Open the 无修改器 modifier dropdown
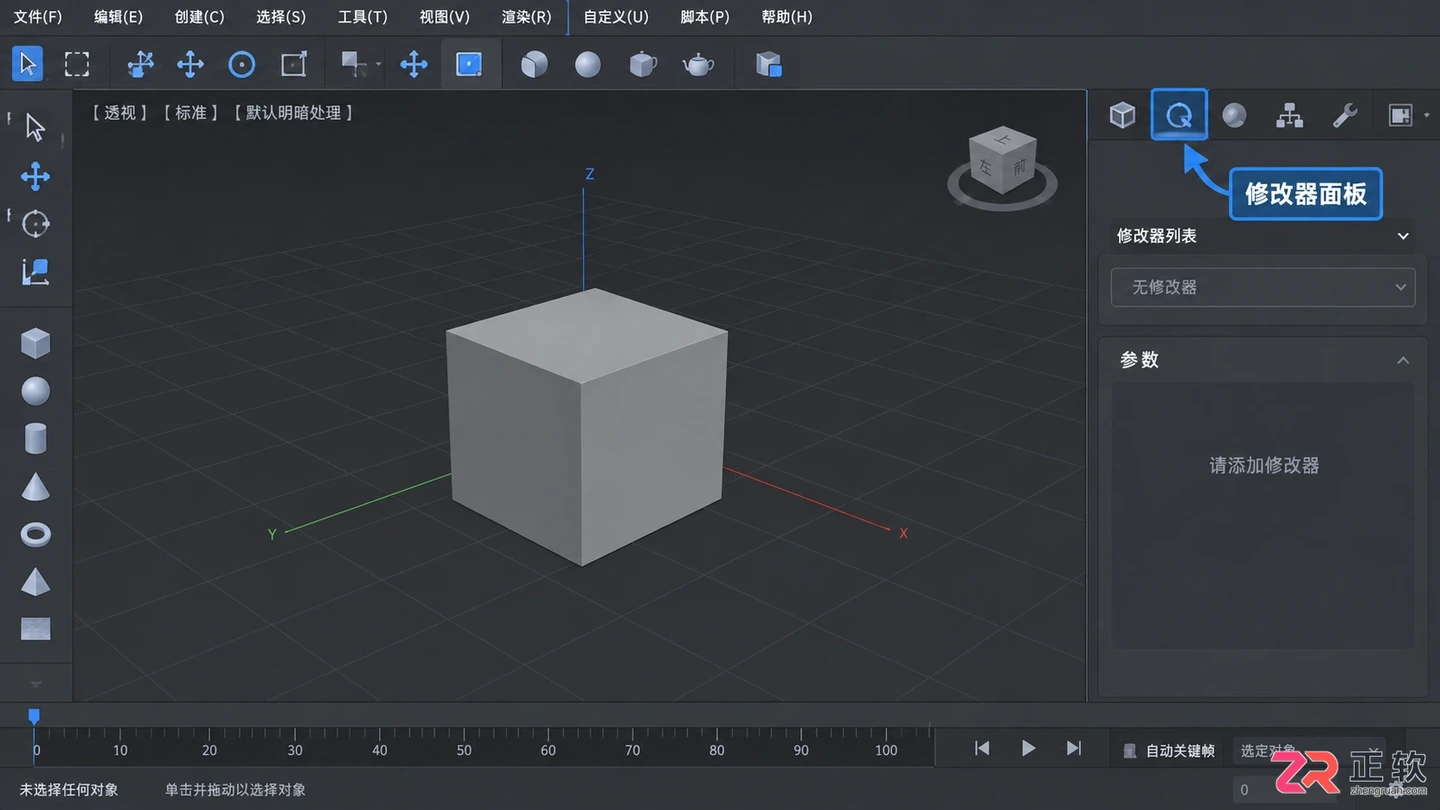Viewport: 1440px width, 810px height. [1263, 287]
